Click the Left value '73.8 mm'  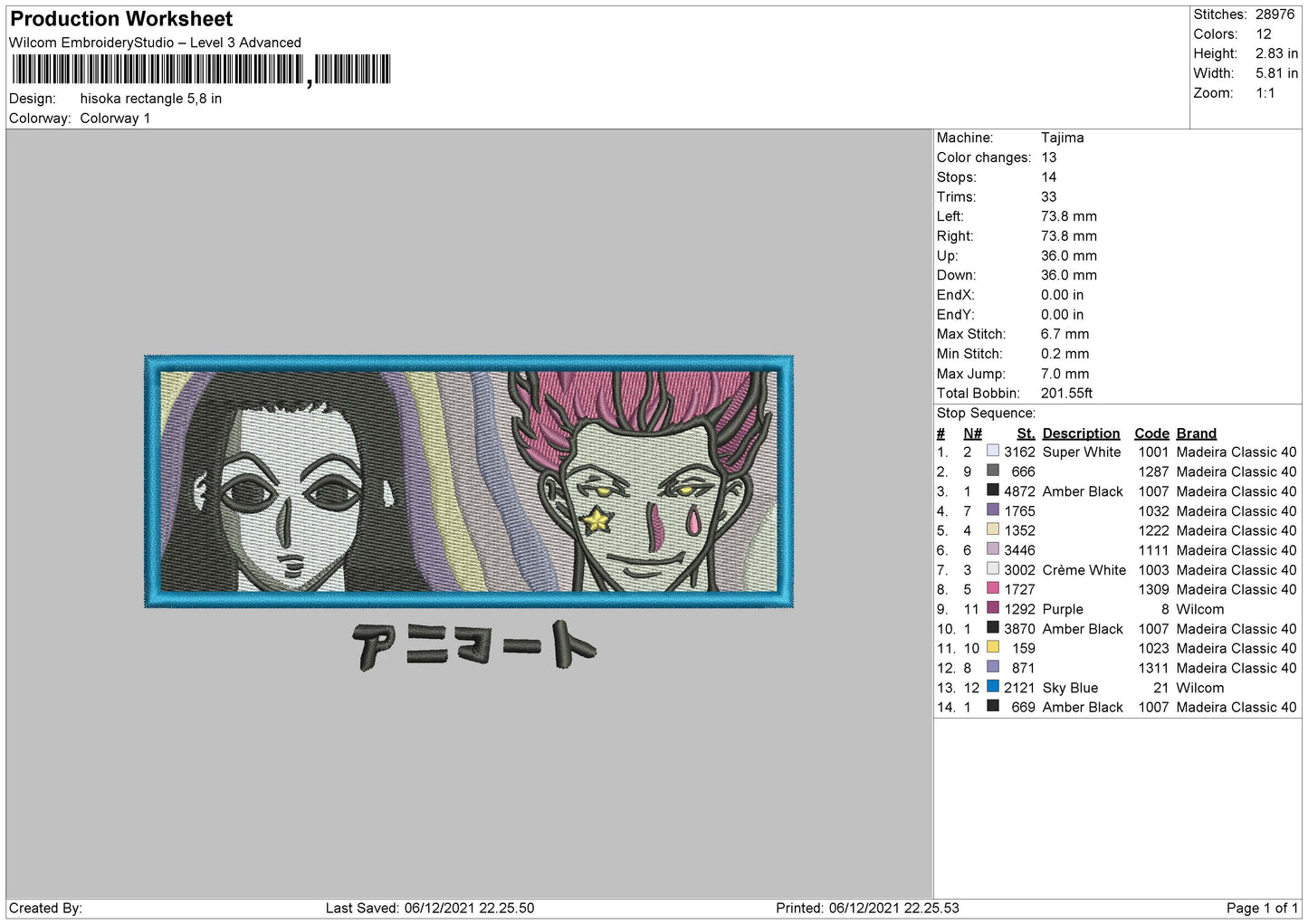[1069, 216]
